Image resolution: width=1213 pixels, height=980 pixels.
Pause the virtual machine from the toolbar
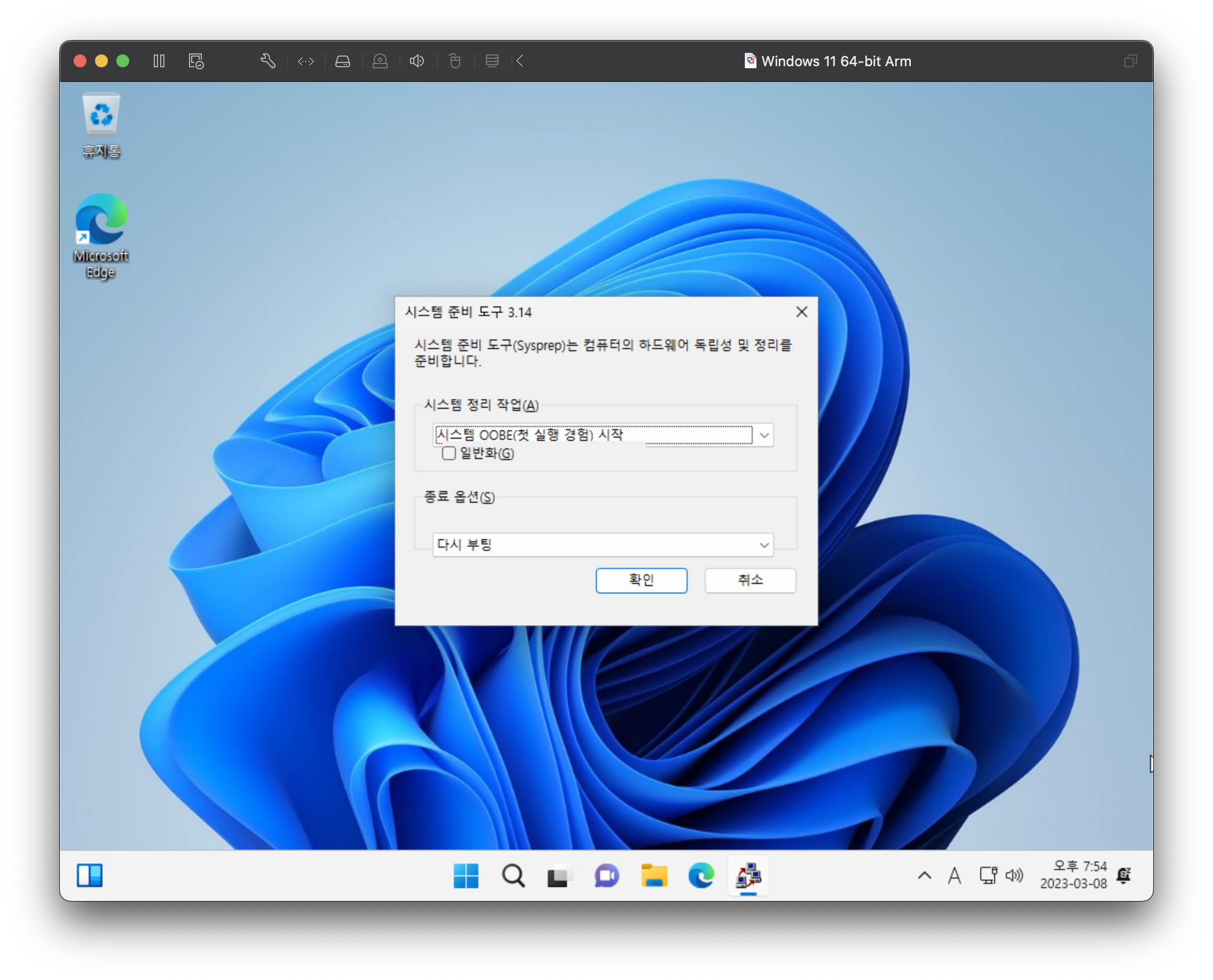point(159,61)
